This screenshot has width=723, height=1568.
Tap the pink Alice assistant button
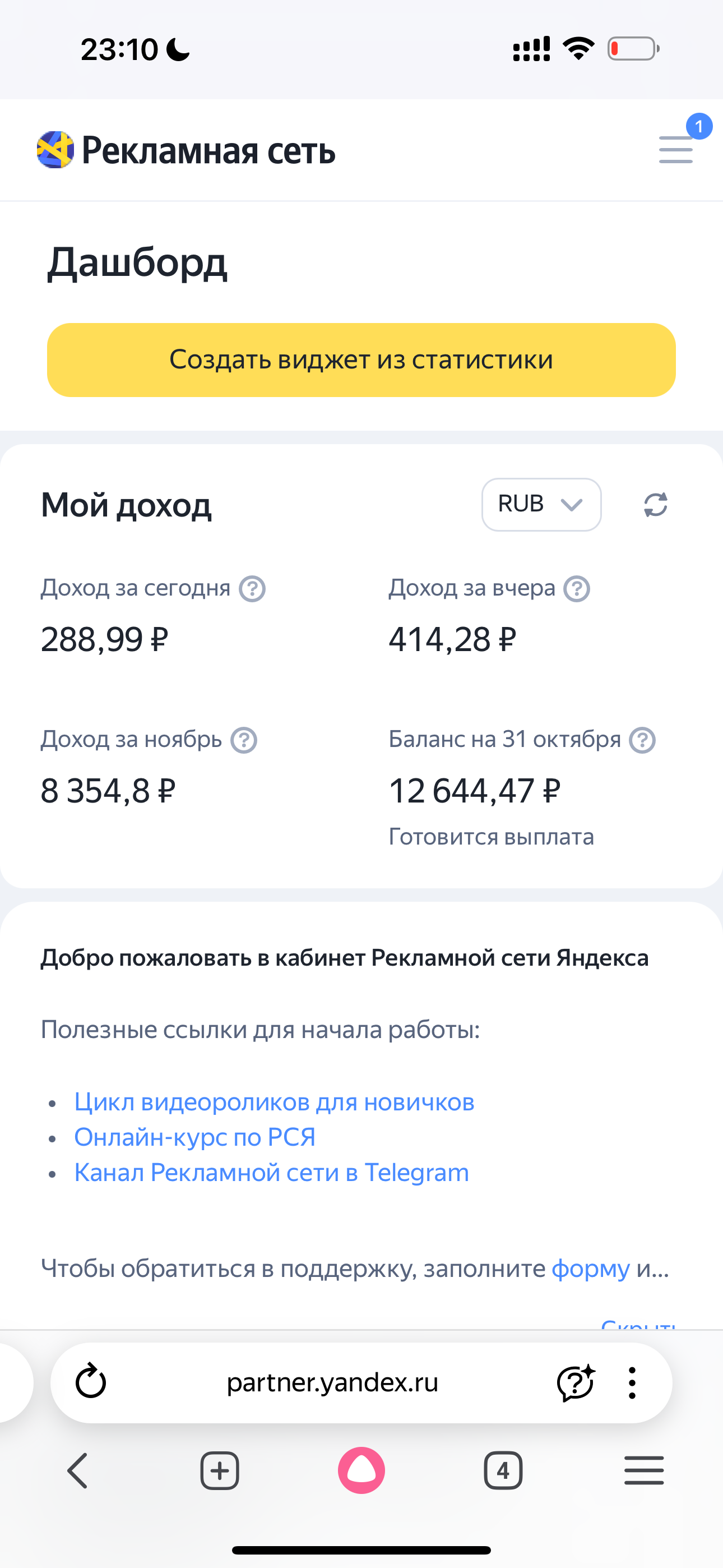coord(361,1470)
